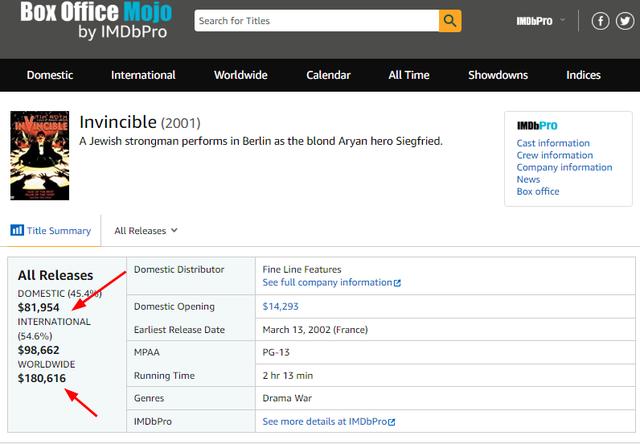The image size is (640, 444).
Task: Click the Invincible title heading
Action: (x=118, y=122)
